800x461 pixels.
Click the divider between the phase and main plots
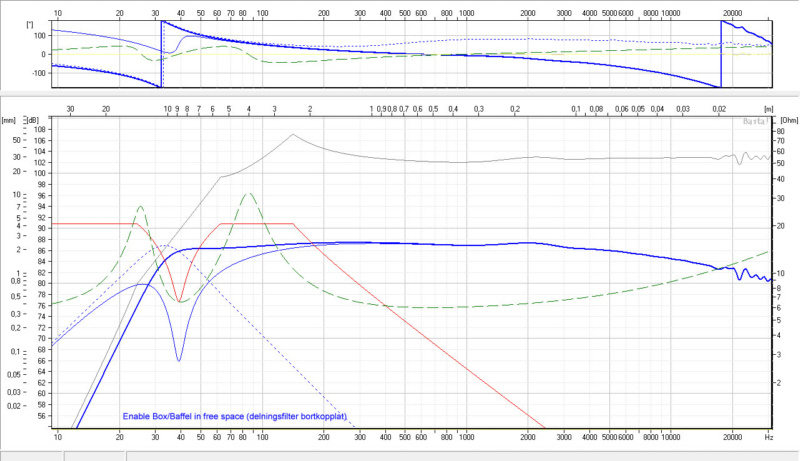[x=400, y=95]
